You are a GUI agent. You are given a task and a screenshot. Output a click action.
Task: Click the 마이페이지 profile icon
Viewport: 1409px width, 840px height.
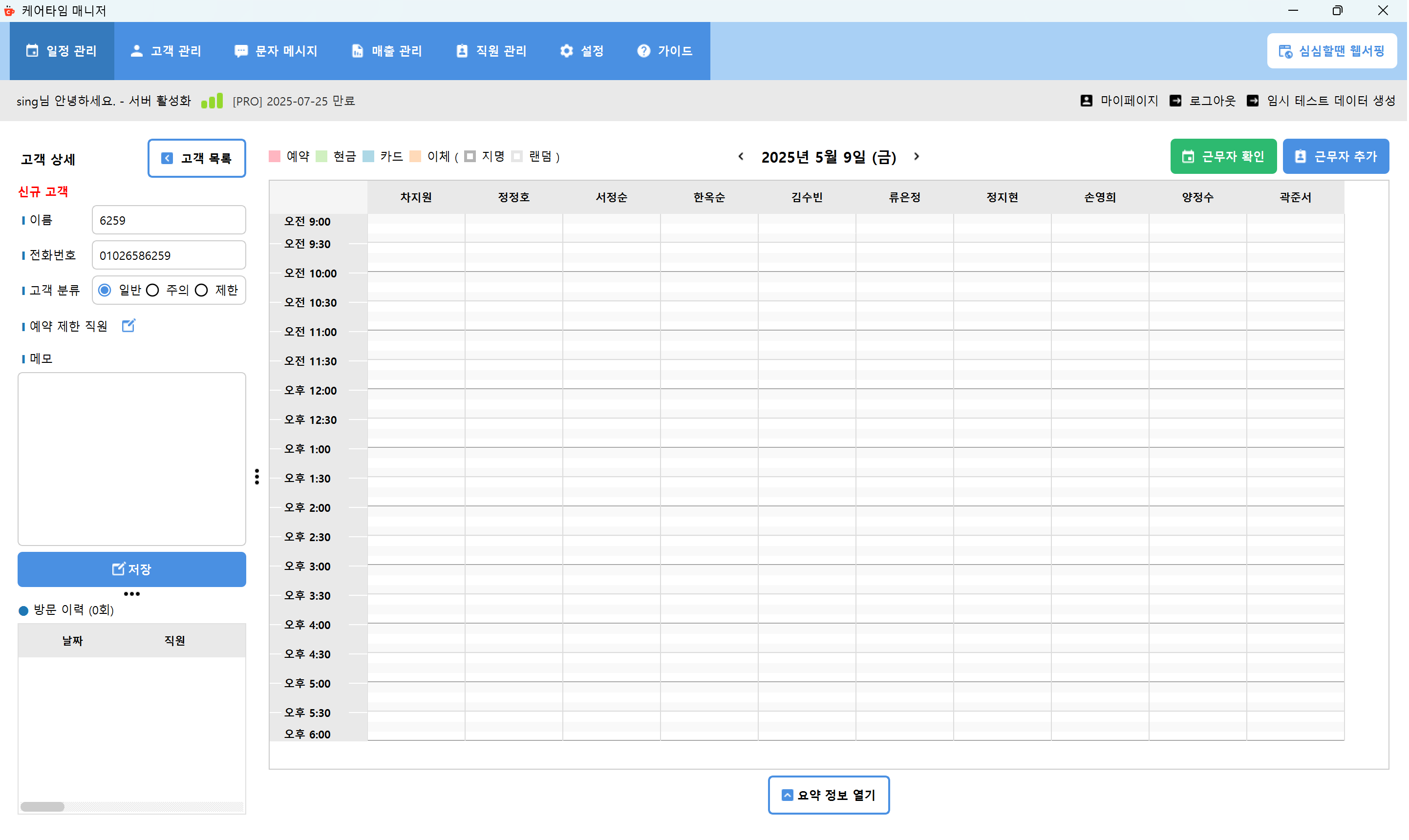(1088, 101)
